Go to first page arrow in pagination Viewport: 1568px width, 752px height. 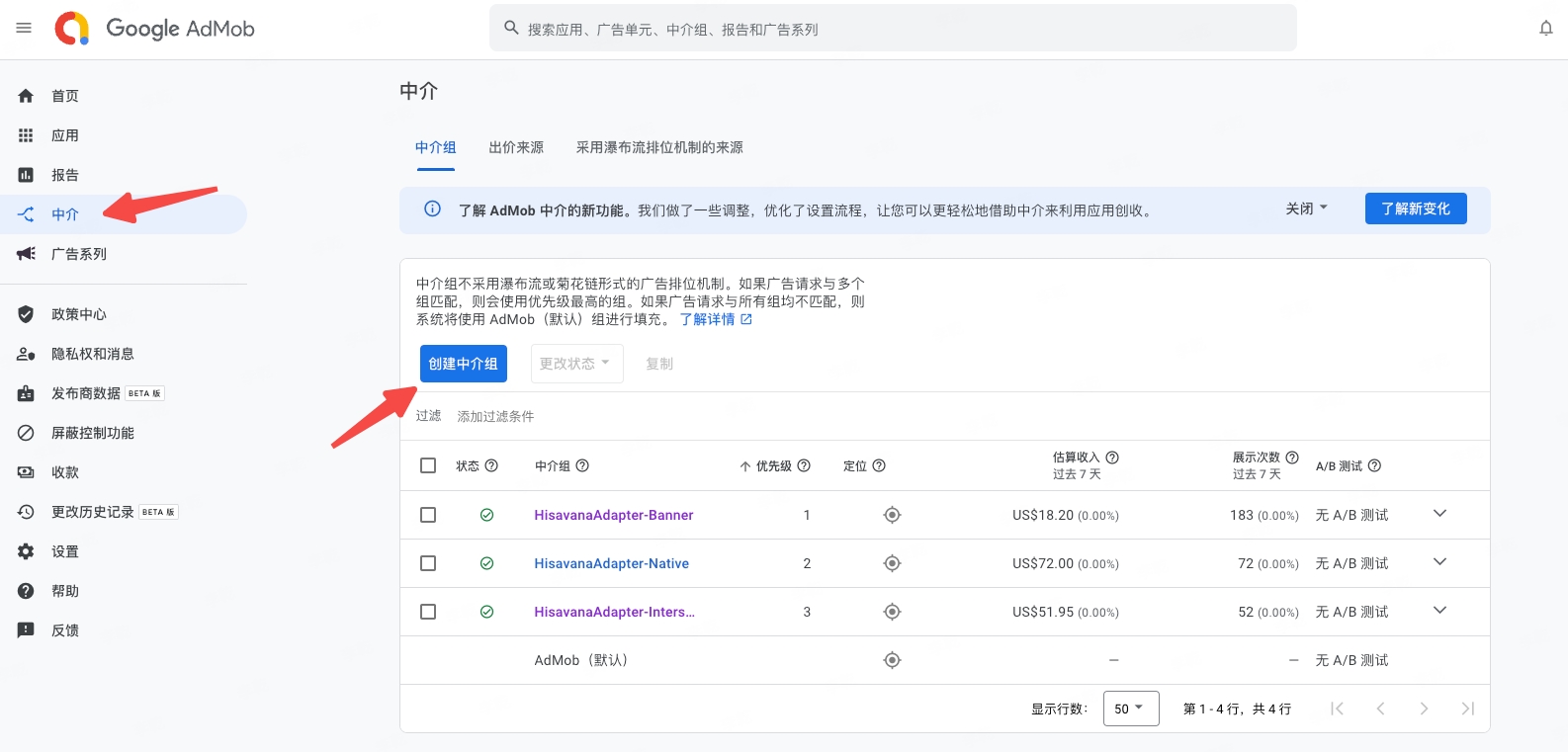[1337, 709]
